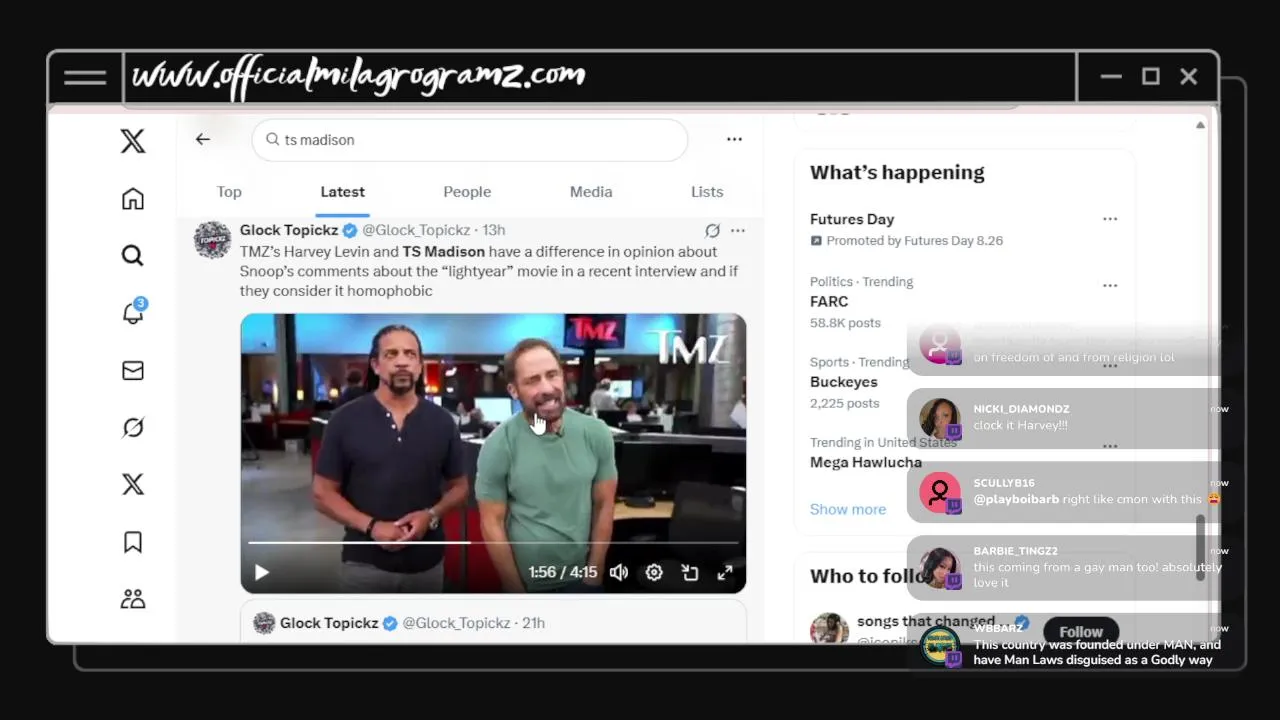This screenshot has width=1280, height=720.
Task: Go to Home feed icon
Action: coord(133,199)
